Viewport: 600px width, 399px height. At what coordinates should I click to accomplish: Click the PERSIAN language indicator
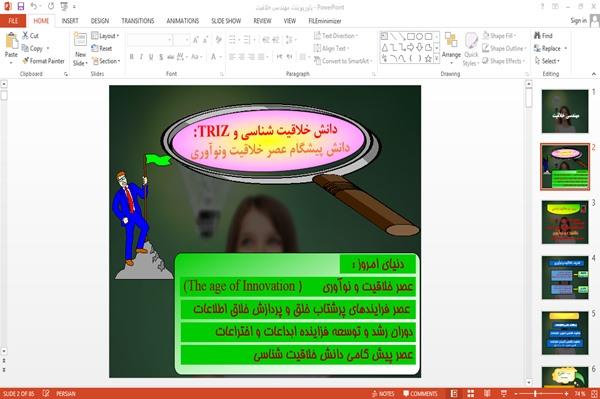point(66,394)
